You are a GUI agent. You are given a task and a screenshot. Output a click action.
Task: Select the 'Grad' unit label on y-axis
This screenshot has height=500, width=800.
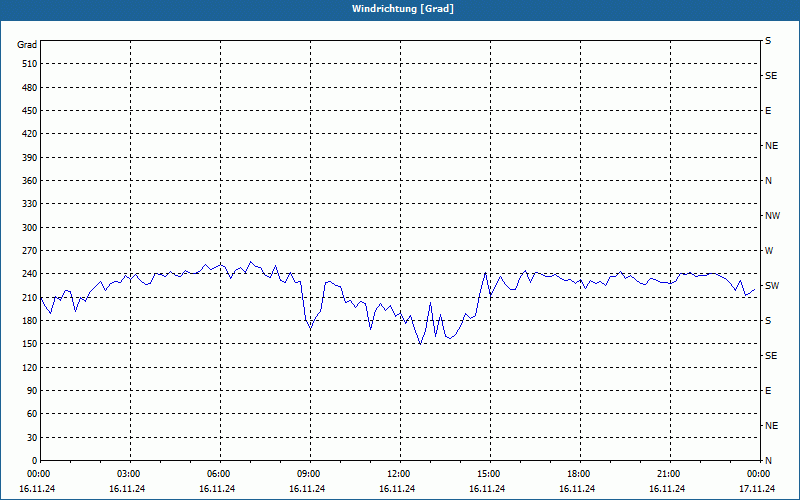27,45
